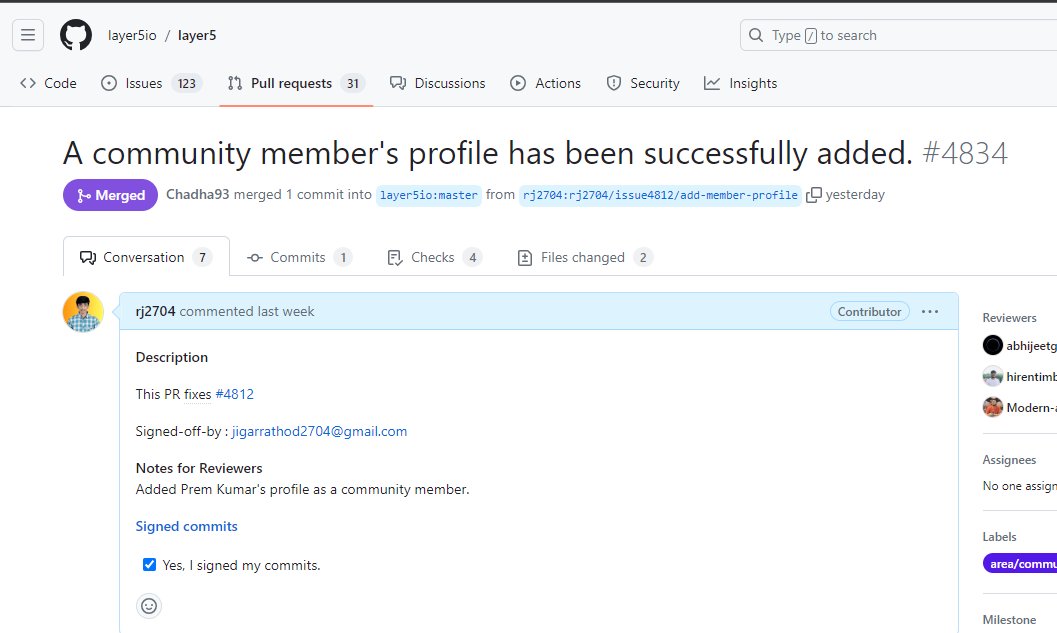This screenshot has height=633, width=1057.
Task: Open the layer5 repository link
Action: 197,36
